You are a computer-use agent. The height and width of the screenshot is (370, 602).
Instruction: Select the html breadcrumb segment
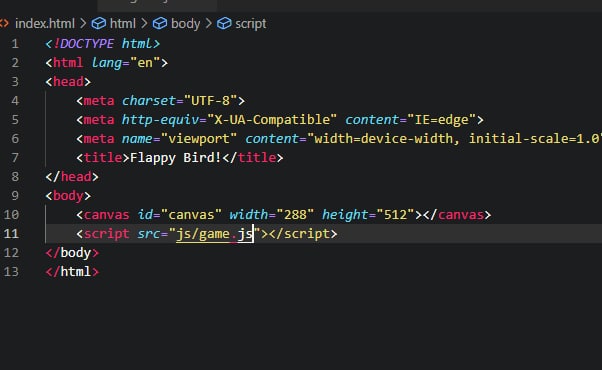pyautogui.click(x=122, y=24)
